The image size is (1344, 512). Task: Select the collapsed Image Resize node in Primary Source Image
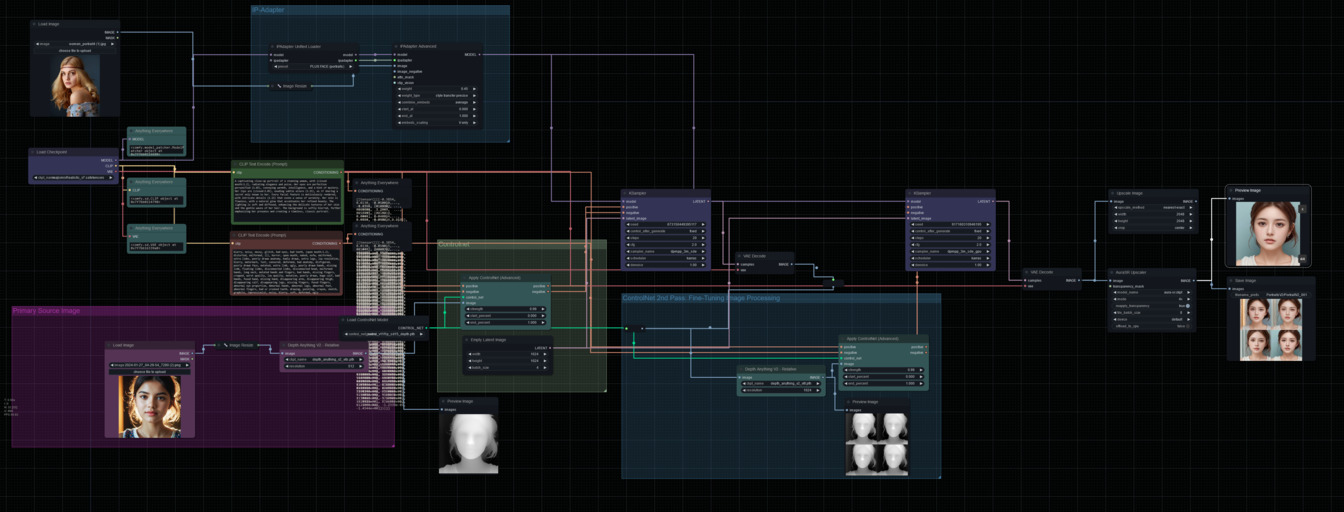pos(237,345)
